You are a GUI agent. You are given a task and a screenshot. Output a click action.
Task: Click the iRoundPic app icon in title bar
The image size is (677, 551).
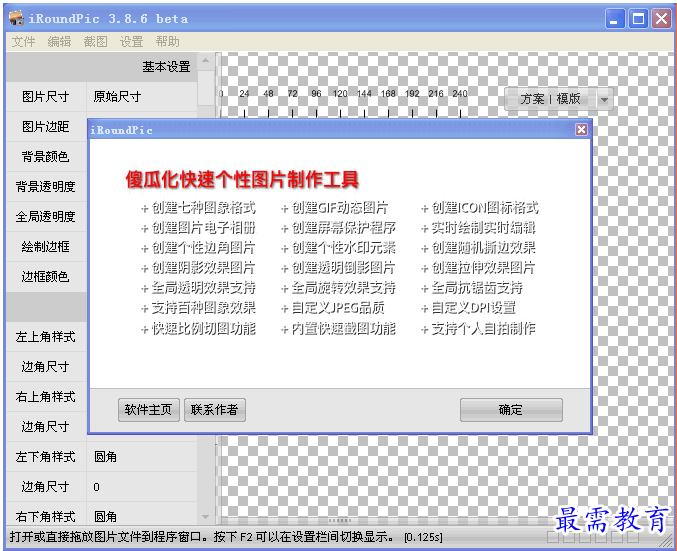pyautogui.click(x=16, y=18)
